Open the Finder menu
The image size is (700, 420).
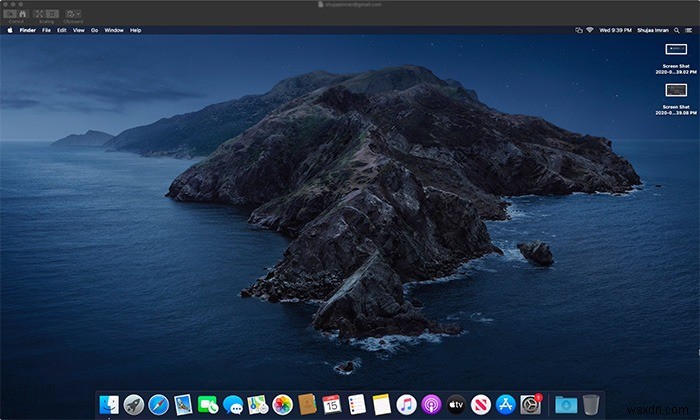click(x=28, y=30)
